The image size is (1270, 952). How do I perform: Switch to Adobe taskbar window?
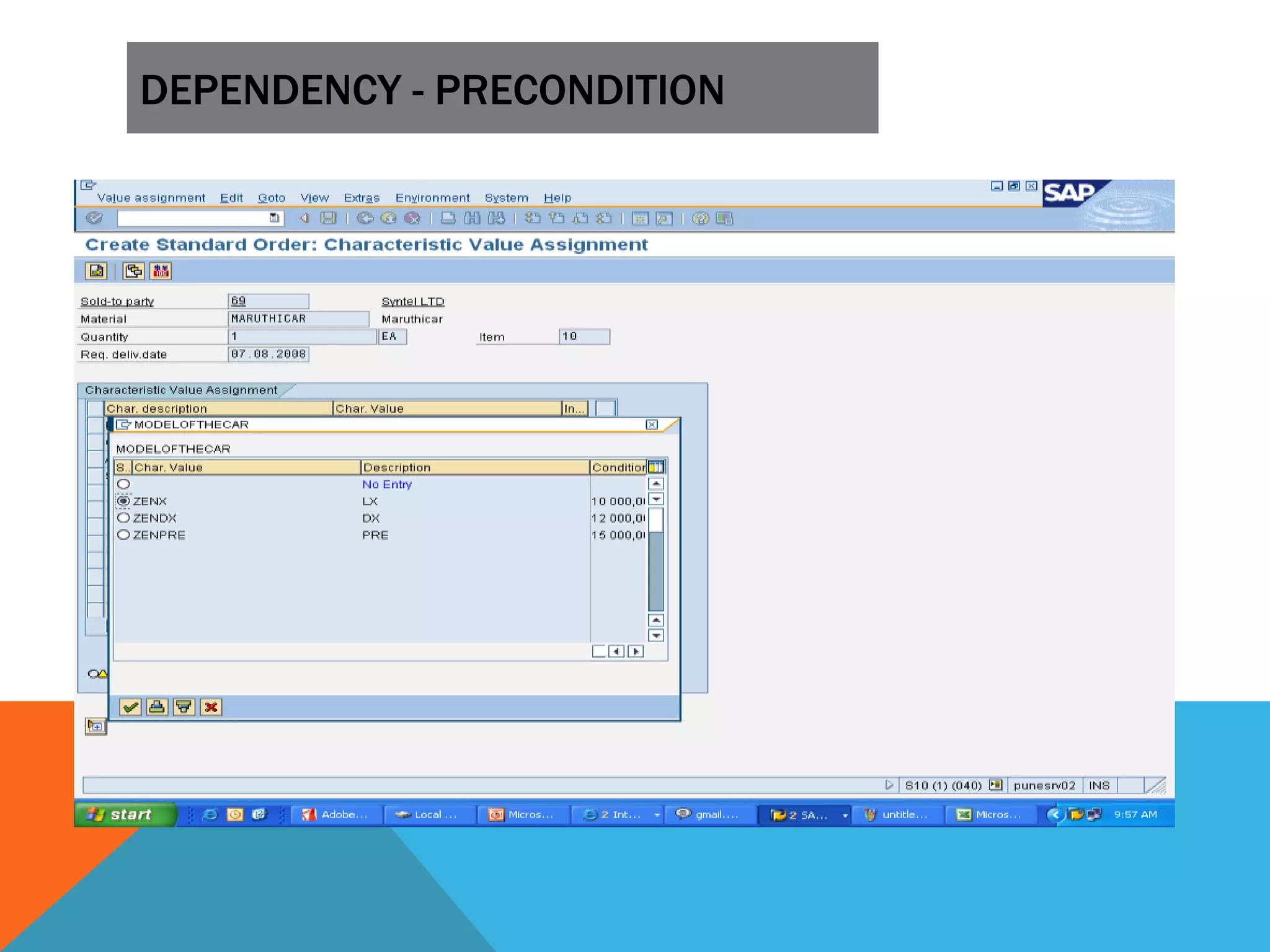point(337,814)
